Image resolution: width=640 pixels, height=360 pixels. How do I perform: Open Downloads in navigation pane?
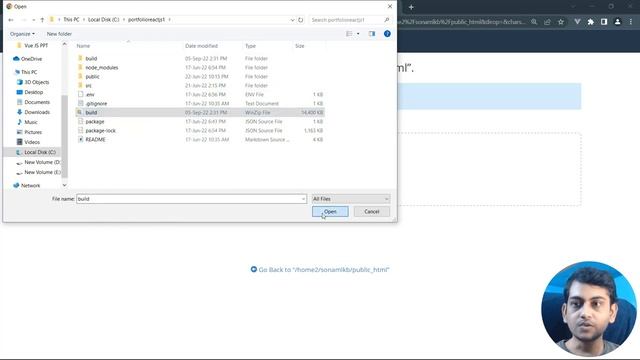pos(37,112)
